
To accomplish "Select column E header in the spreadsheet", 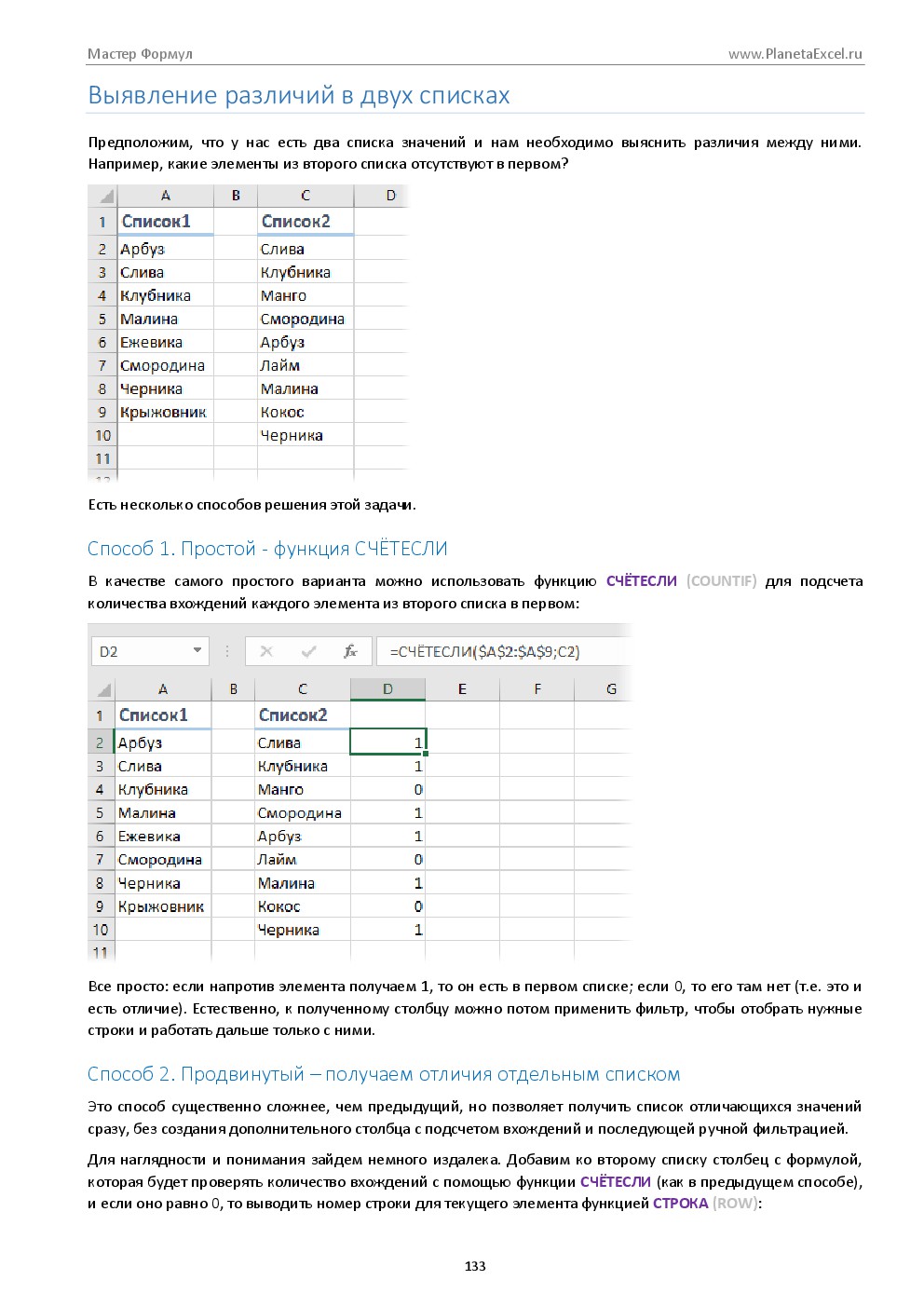I will pos(462,689).
